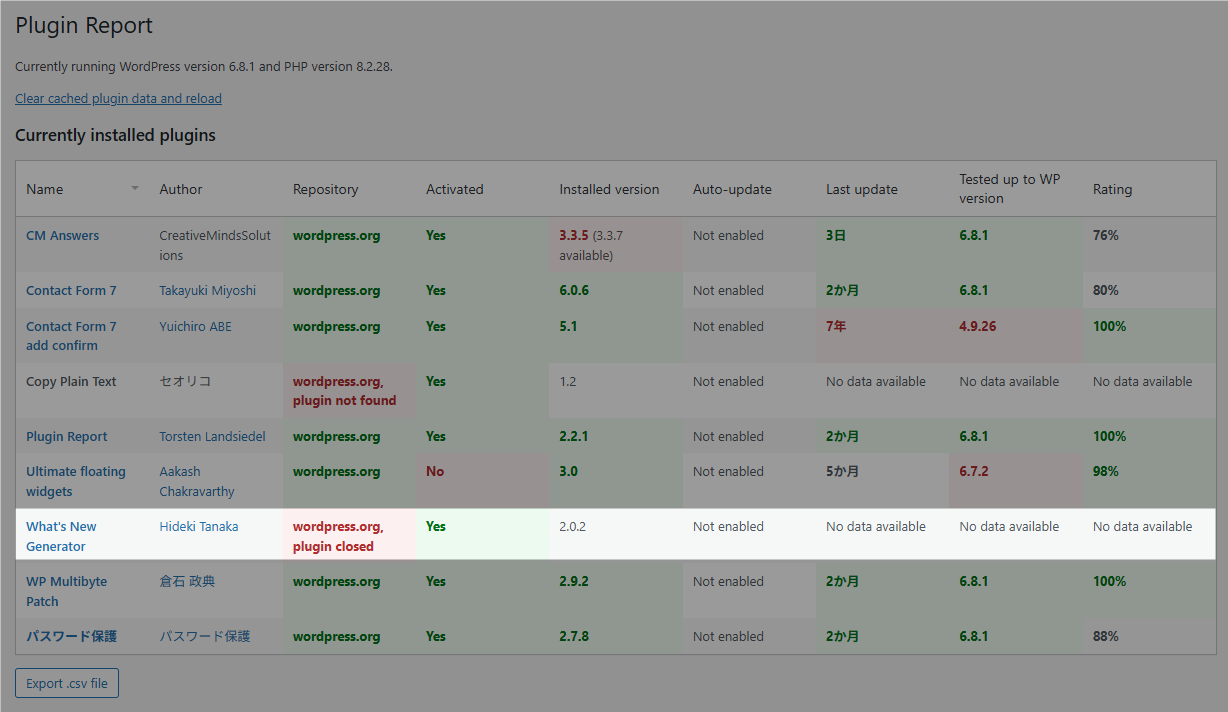Click author link Hideki Tanaka
This screenshot has height=712, width=1228.
point(199,527)
